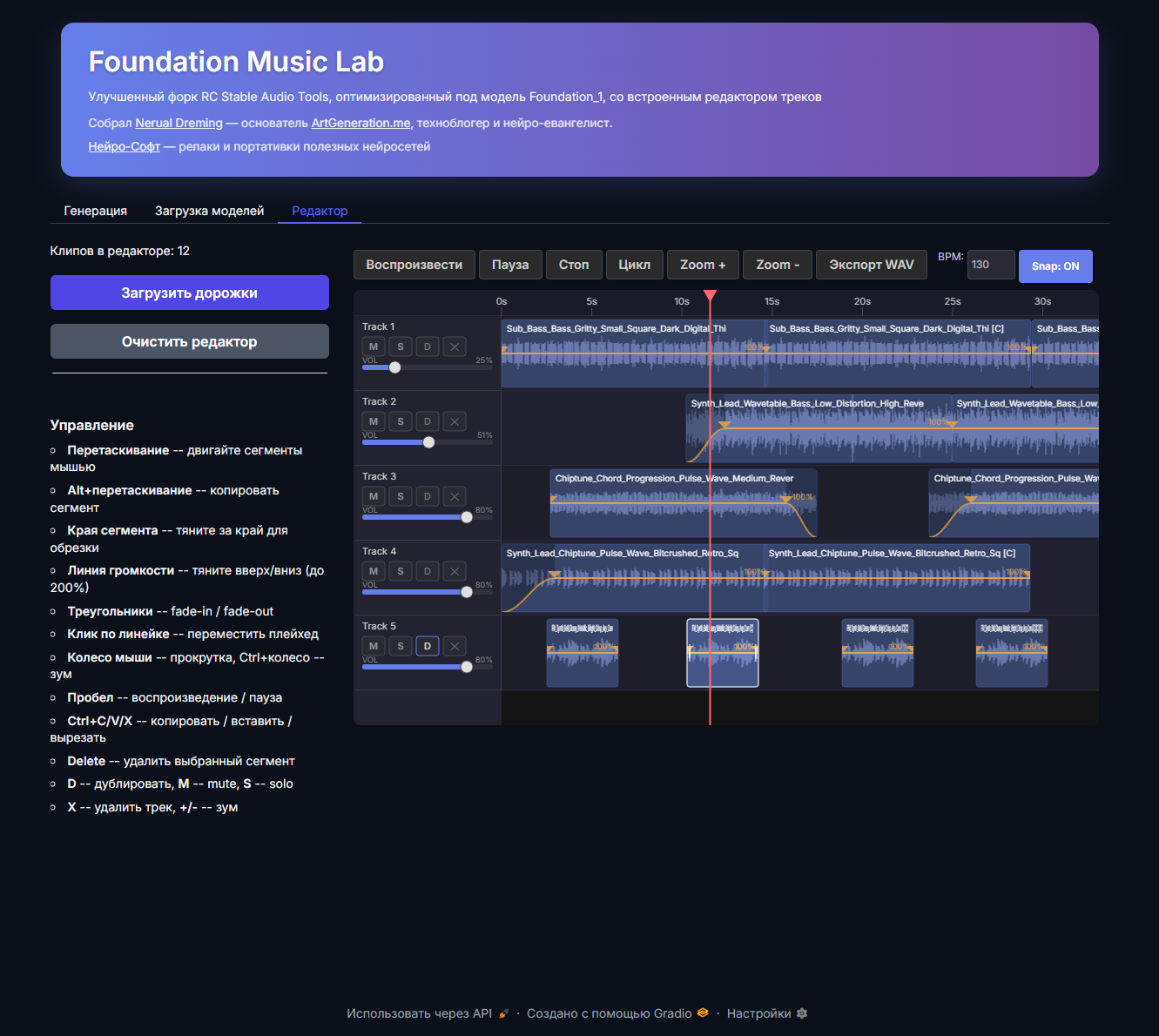The image size is (1159, 1036).
Task: Solo Track 5 with S button
Action: [x=401, y=646]
